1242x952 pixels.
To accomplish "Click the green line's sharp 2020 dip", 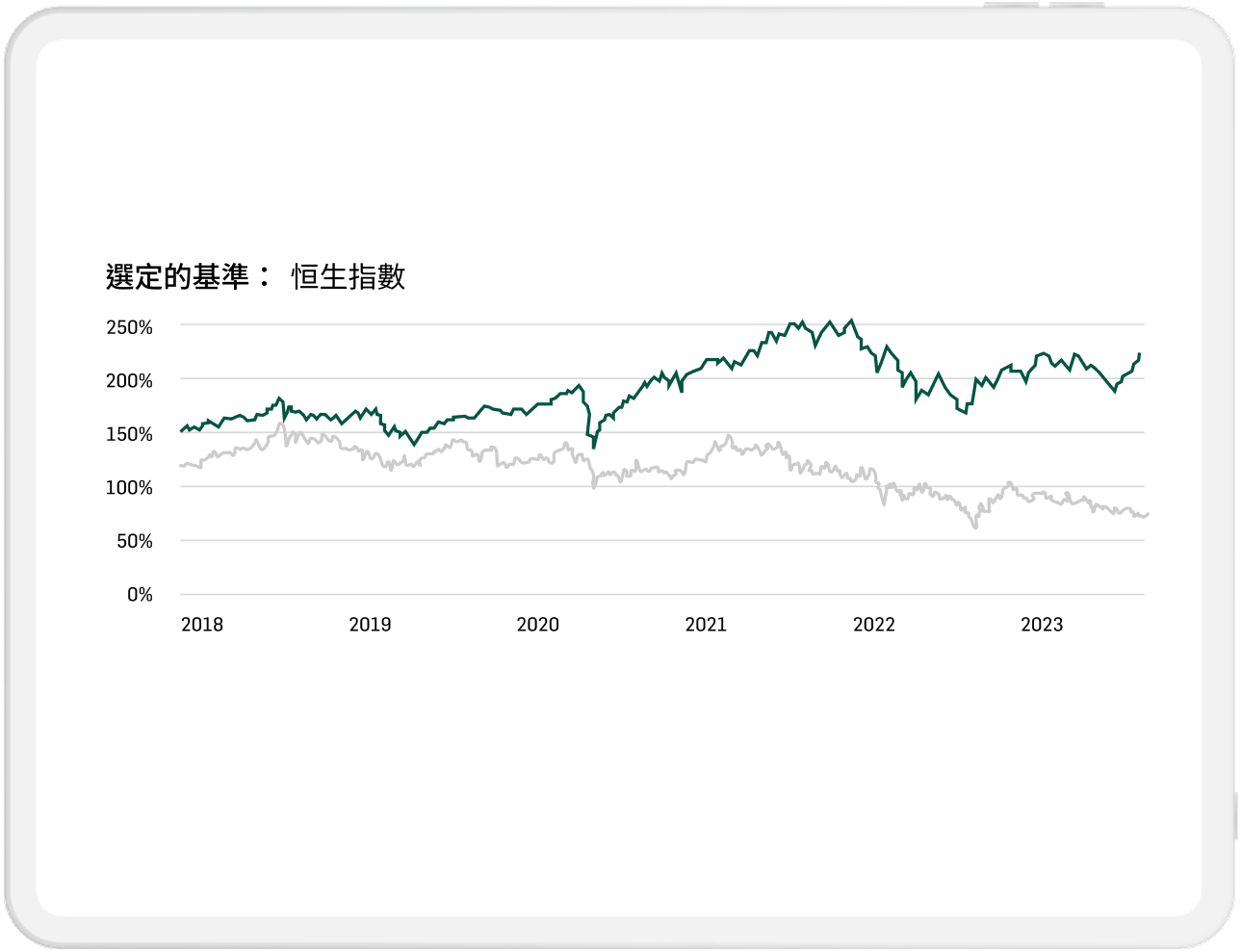I will (x=594, y=447).
